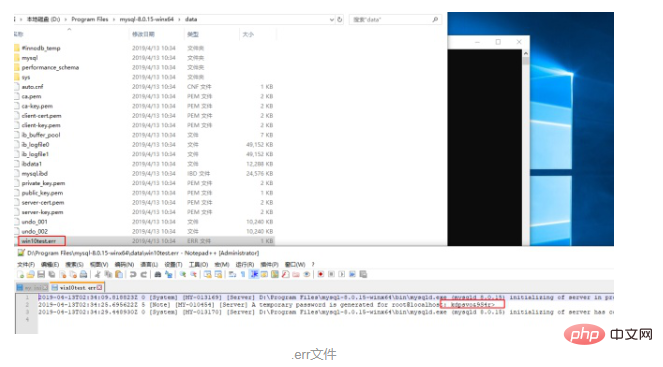Enable synchronized horizontal scrolling icon
663x367 pixels.
tap(218, 274)
